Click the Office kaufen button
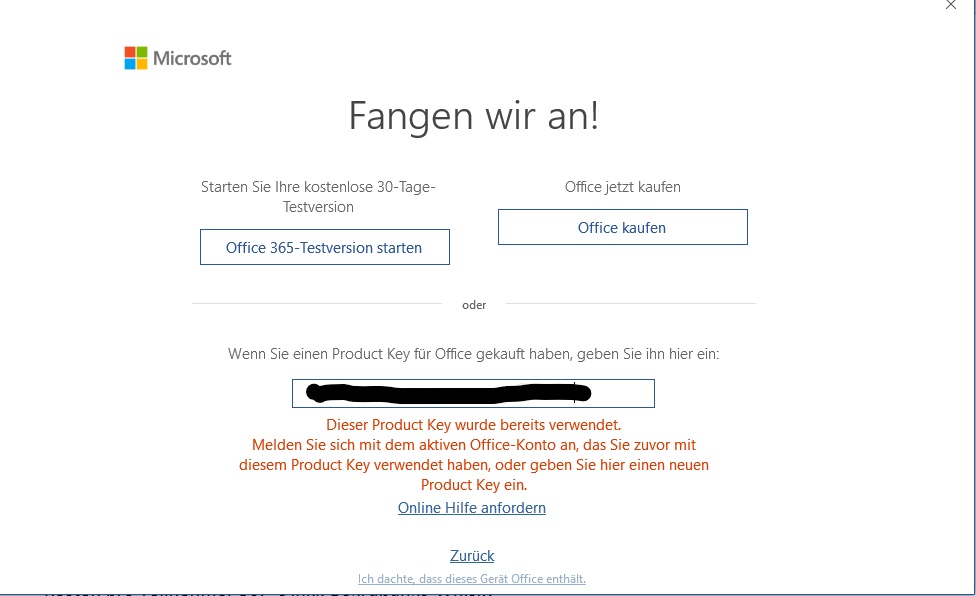Viewport: 976px width, 596px height. click(622, 227)
